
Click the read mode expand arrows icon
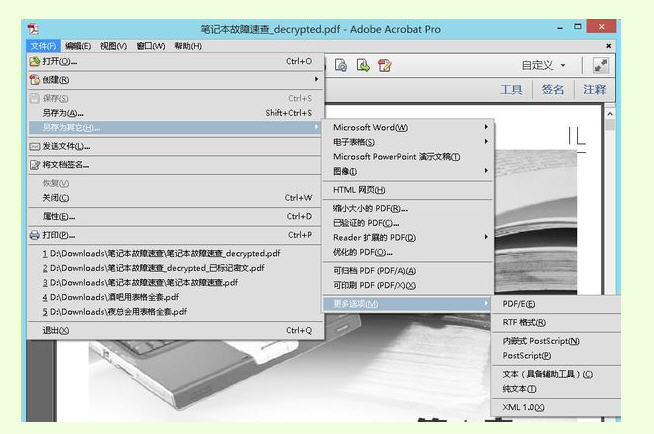[601, 65]
